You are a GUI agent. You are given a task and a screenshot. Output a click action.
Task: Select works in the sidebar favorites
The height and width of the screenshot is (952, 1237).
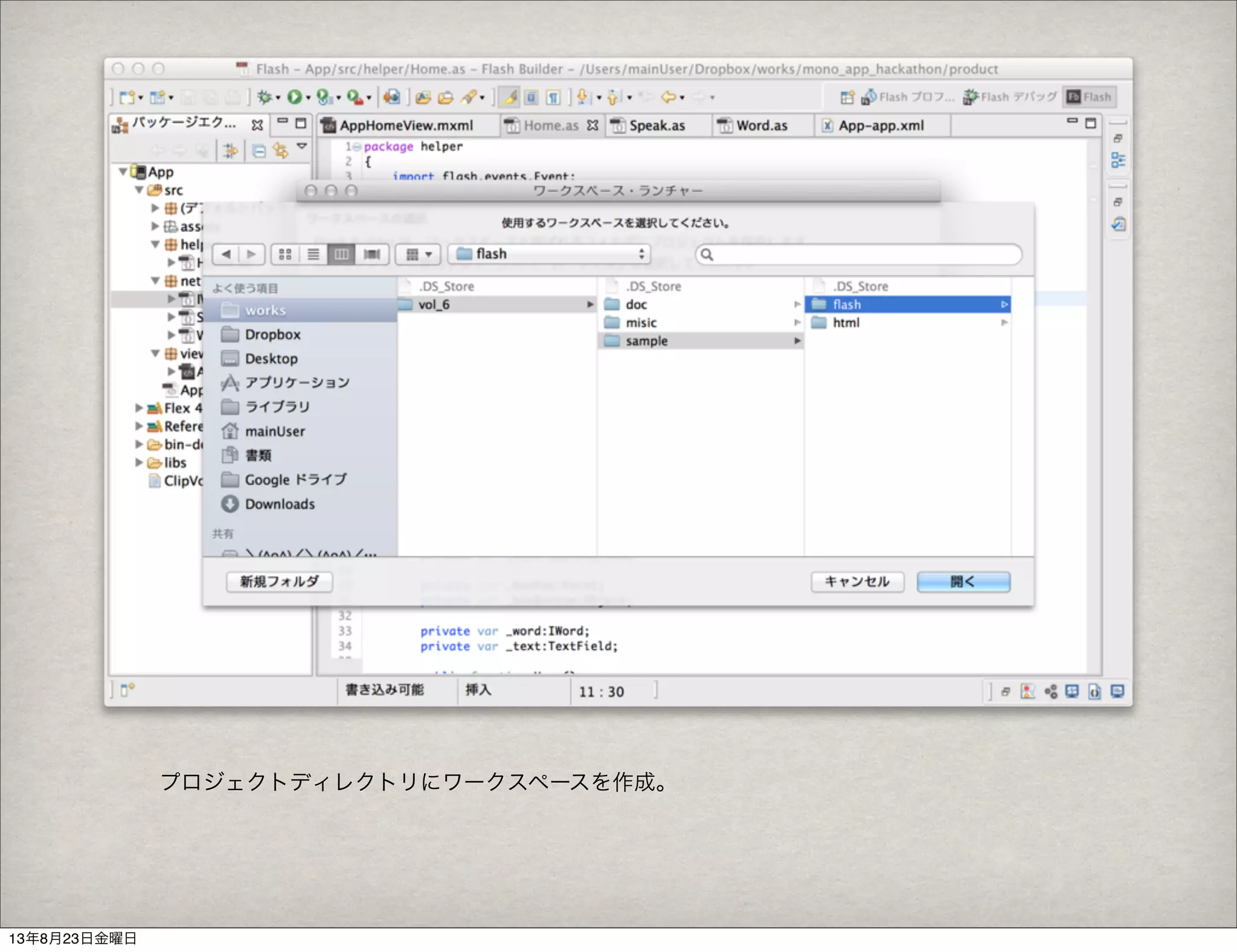tap(301, 310)
